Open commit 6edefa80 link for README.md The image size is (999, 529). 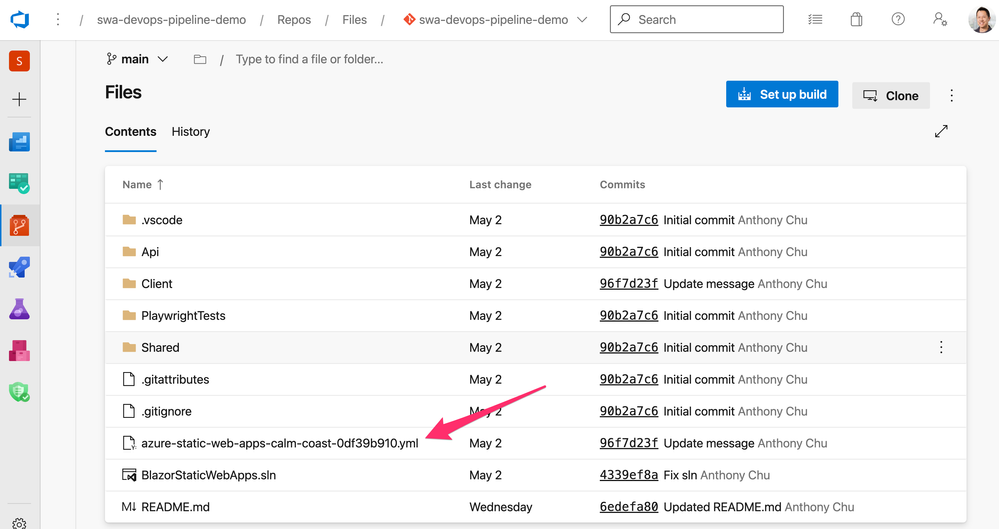coord(628,507)
